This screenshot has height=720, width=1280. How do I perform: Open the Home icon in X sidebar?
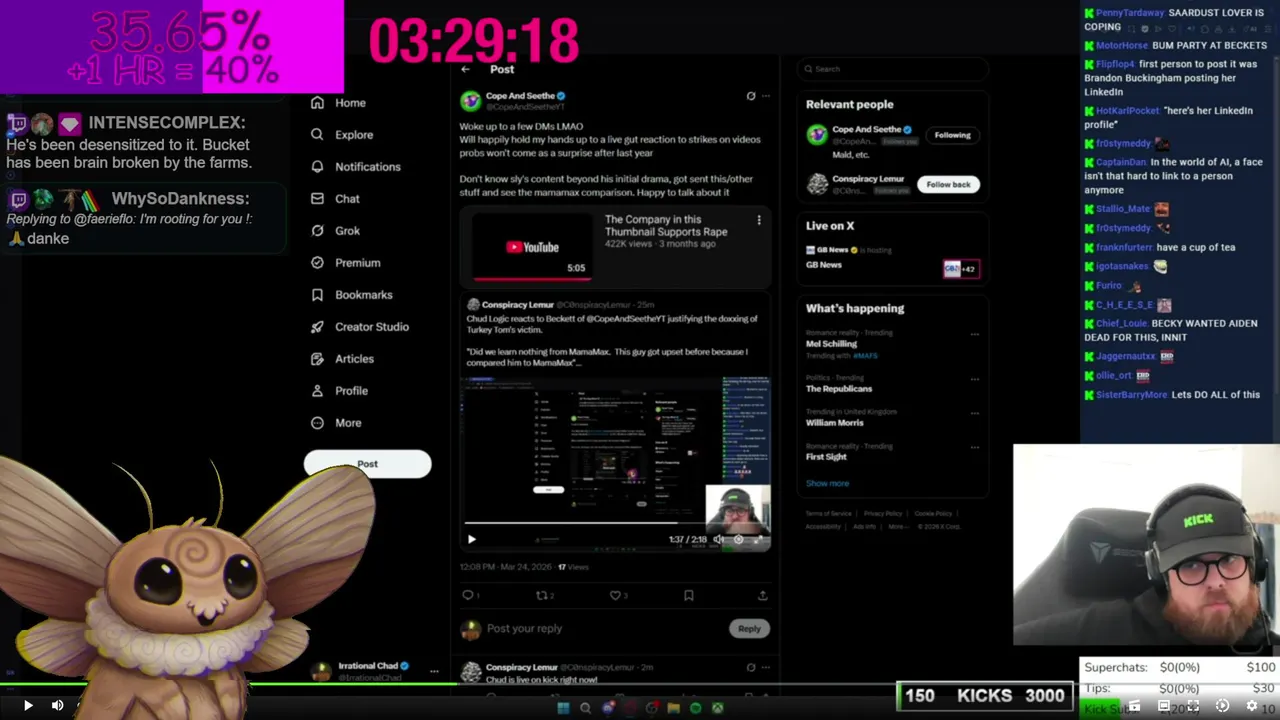click(x=317, y=103)
